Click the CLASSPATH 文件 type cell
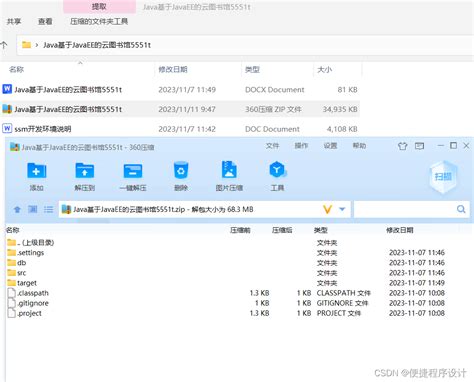Image resolution: width=474 pixels, height=382 pixels. click(344, 293)
